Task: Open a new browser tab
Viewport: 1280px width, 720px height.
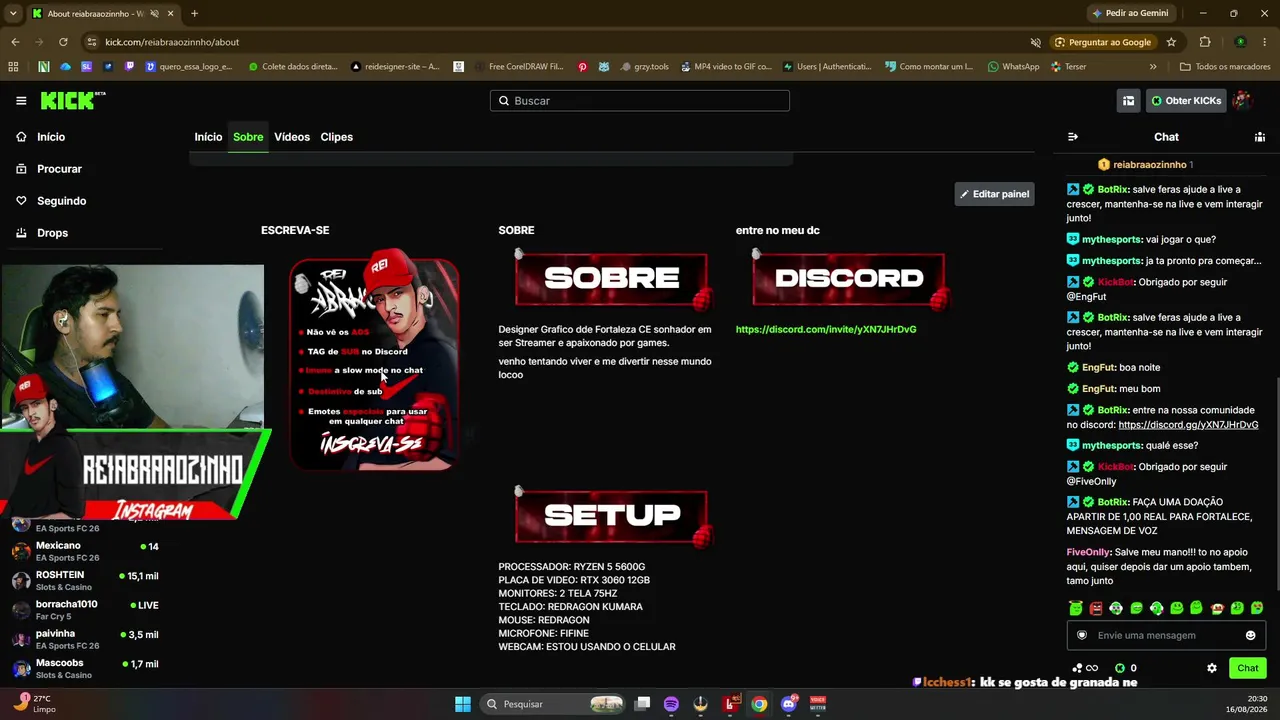Action: click(194, 13)
